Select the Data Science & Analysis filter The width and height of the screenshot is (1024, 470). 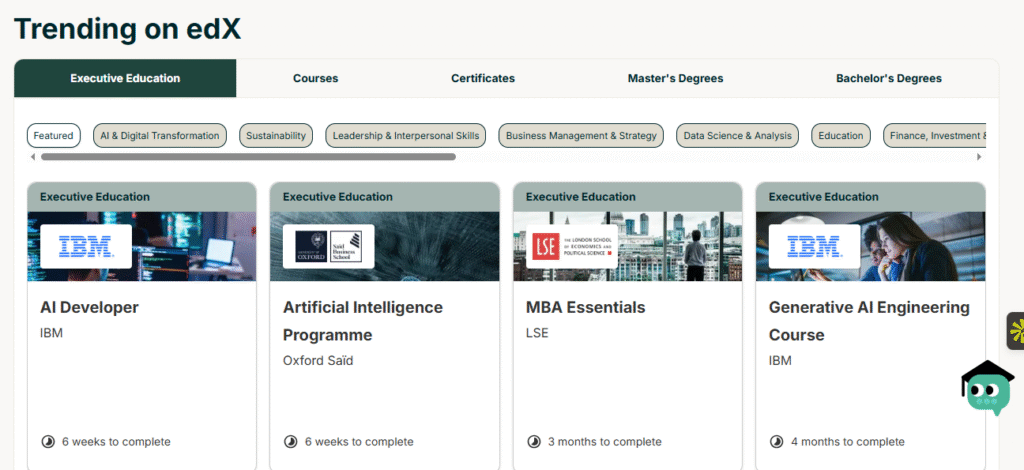click(x=737, y=136)
